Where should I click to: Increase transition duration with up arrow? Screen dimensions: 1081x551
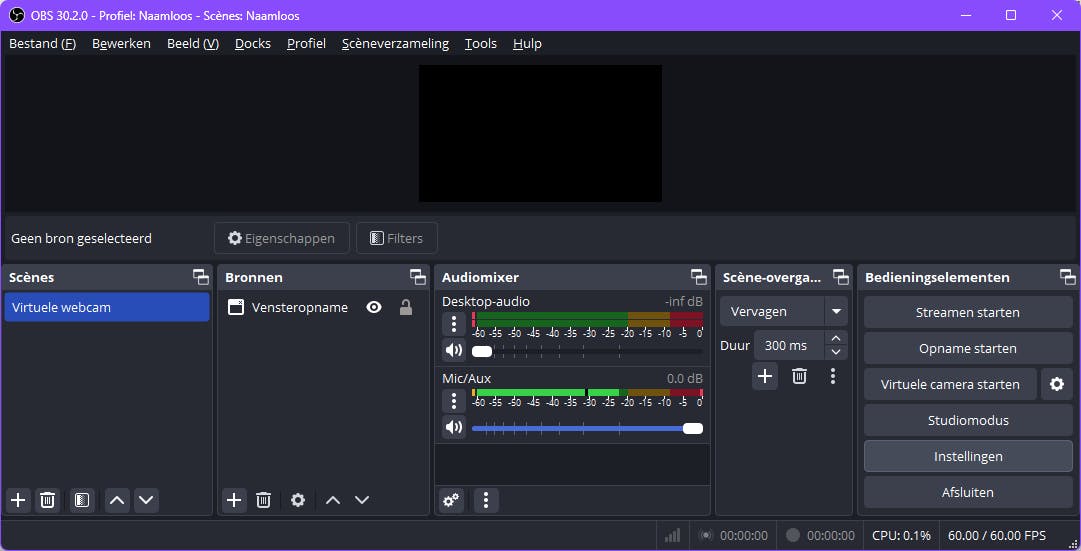836,338
